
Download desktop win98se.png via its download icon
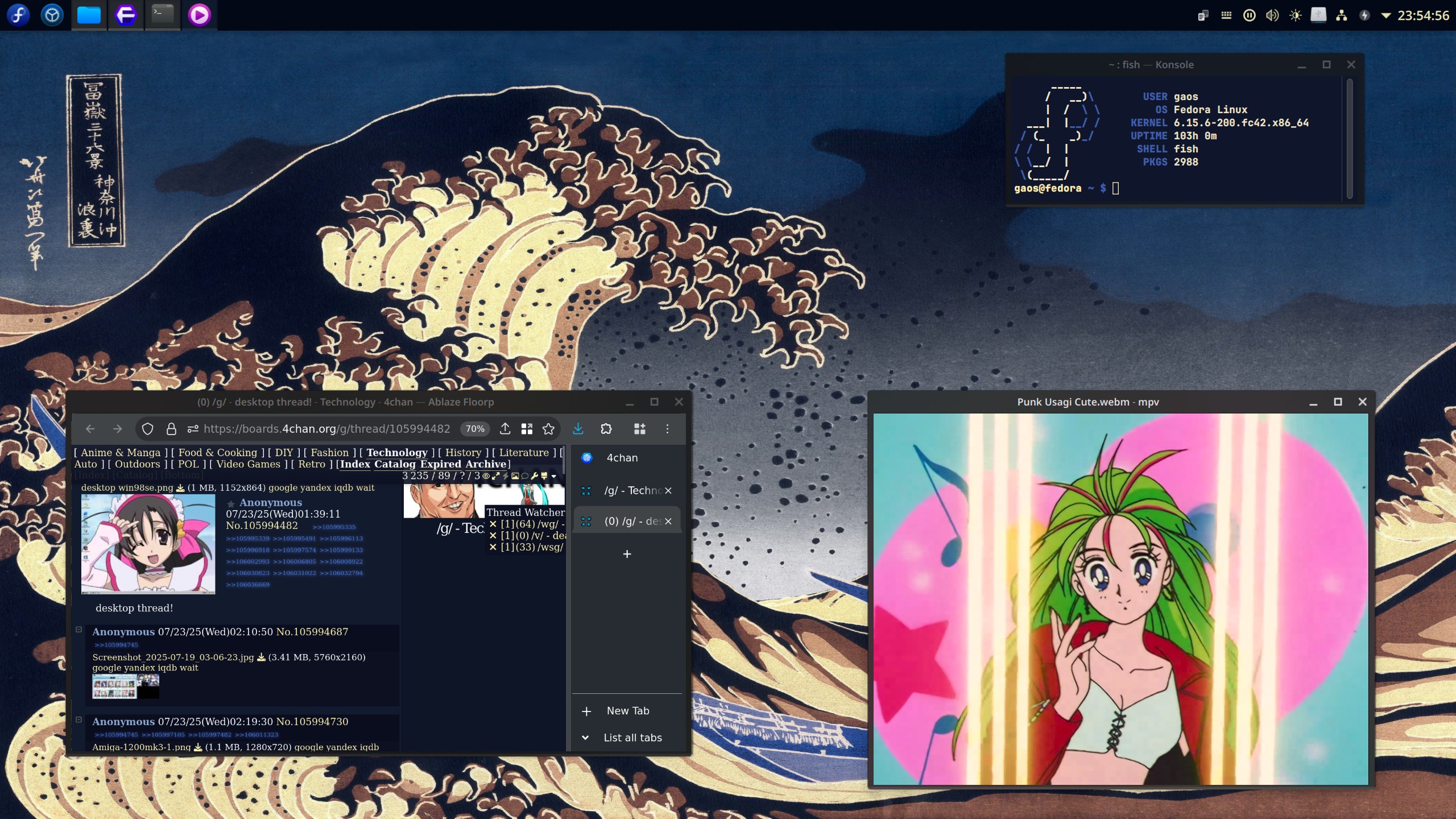pyautogui.click(x=180, y=488)
